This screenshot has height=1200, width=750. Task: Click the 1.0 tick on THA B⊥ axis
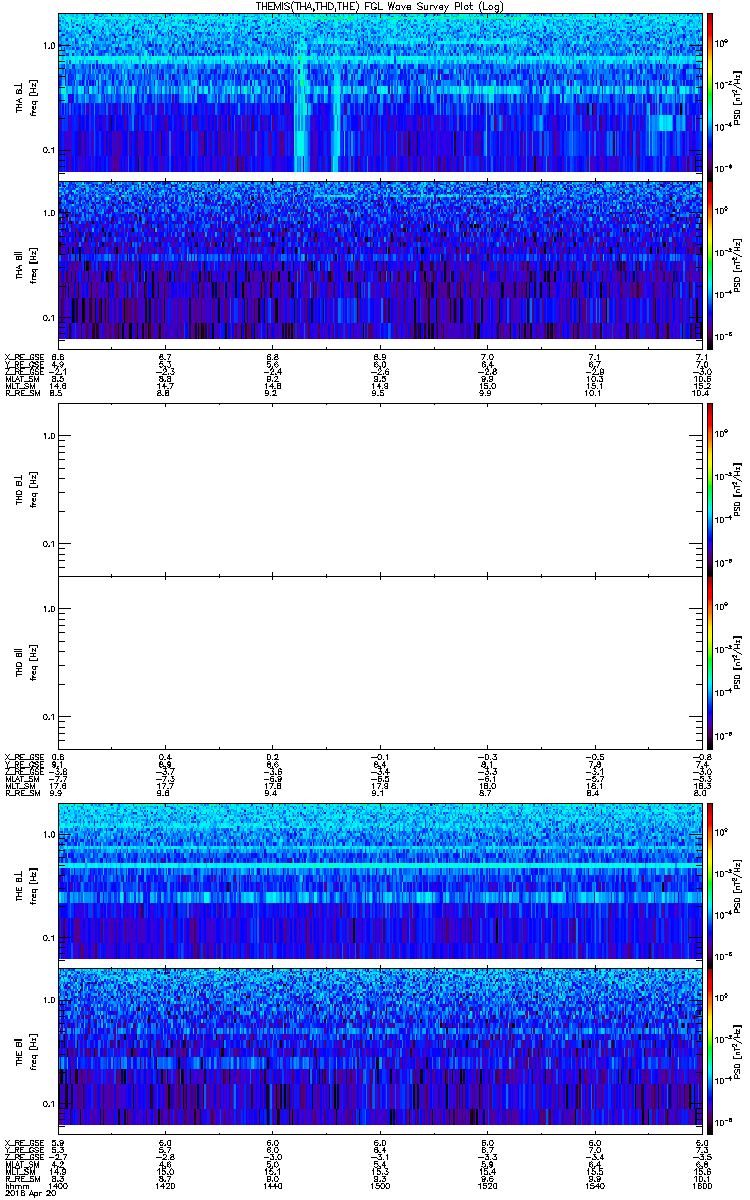point(48,46)
